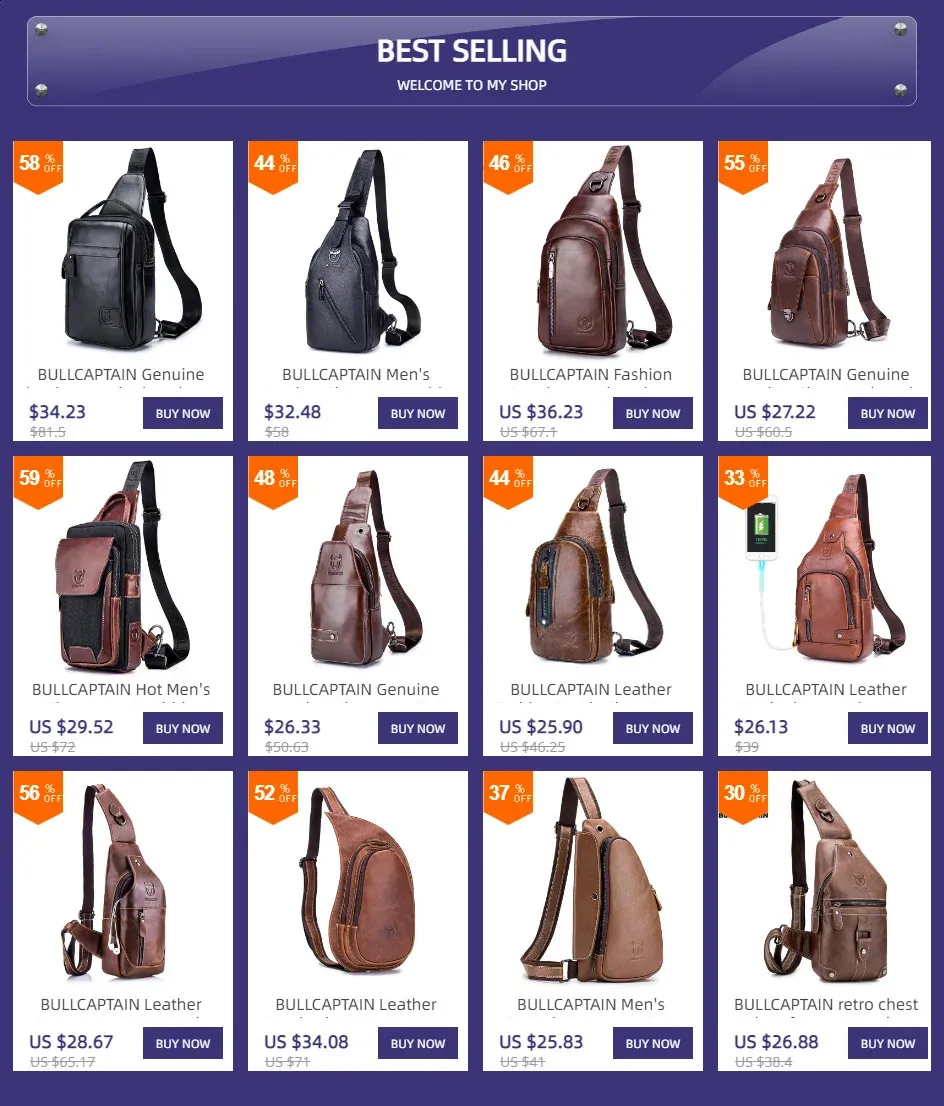Open the teardrop-shaped brown leather bag image
This screenshot has width=944, height=1106.
pyautogui.click(x=358, y=880)
